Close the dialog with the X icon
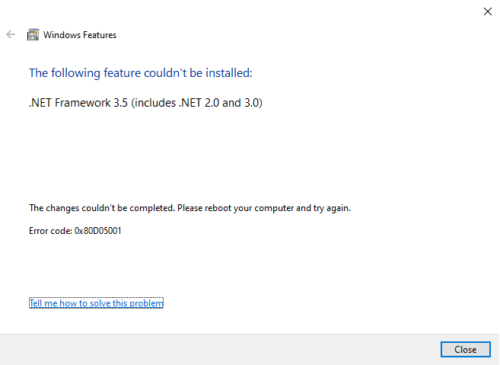The image size is (500, 365). coord(488,11)
